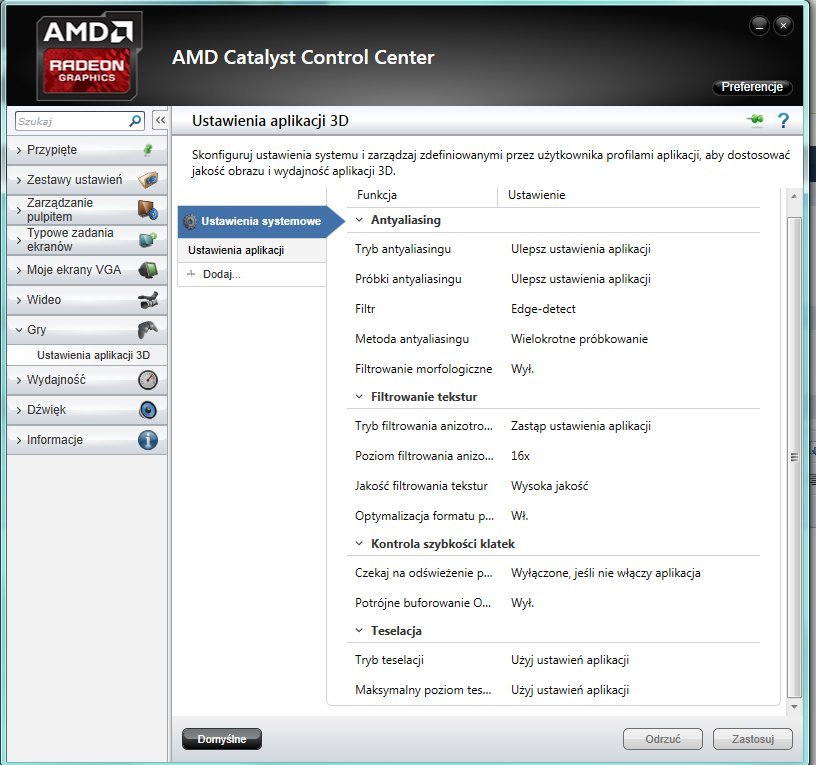This screenshot has height=765, width=816.
Task: Change Metoda antyaliasingu Wielokrotne próbkowanie value
Action: [x=579, y=339]
